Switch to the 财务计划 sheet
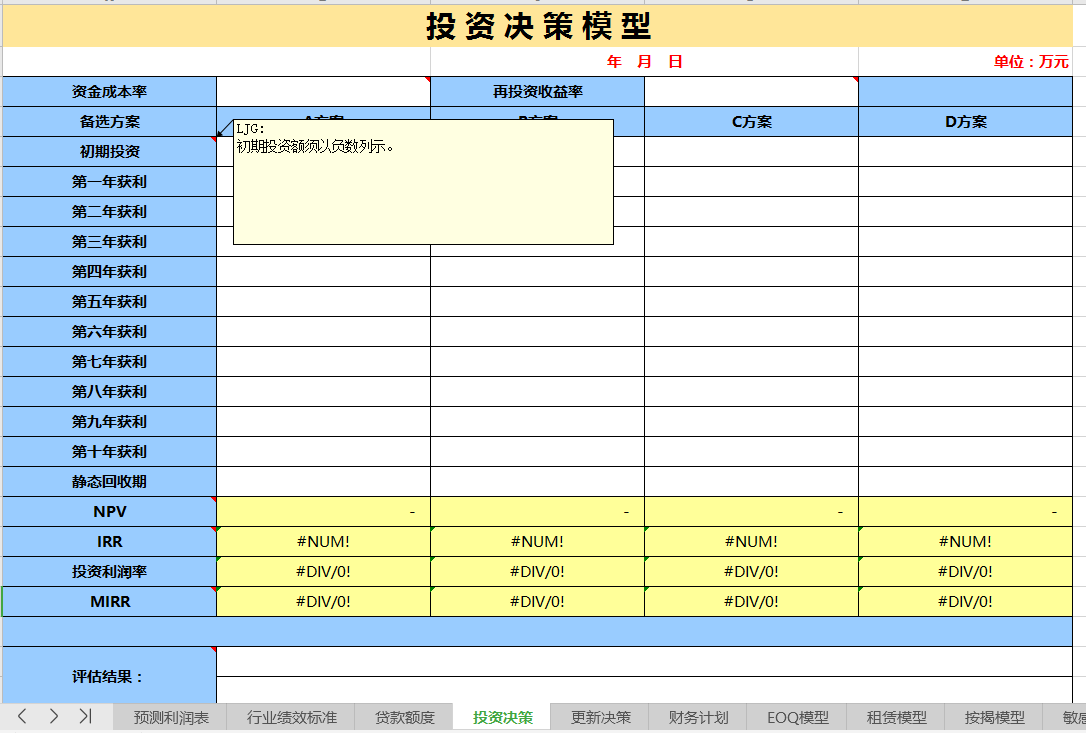 (700, 716)
